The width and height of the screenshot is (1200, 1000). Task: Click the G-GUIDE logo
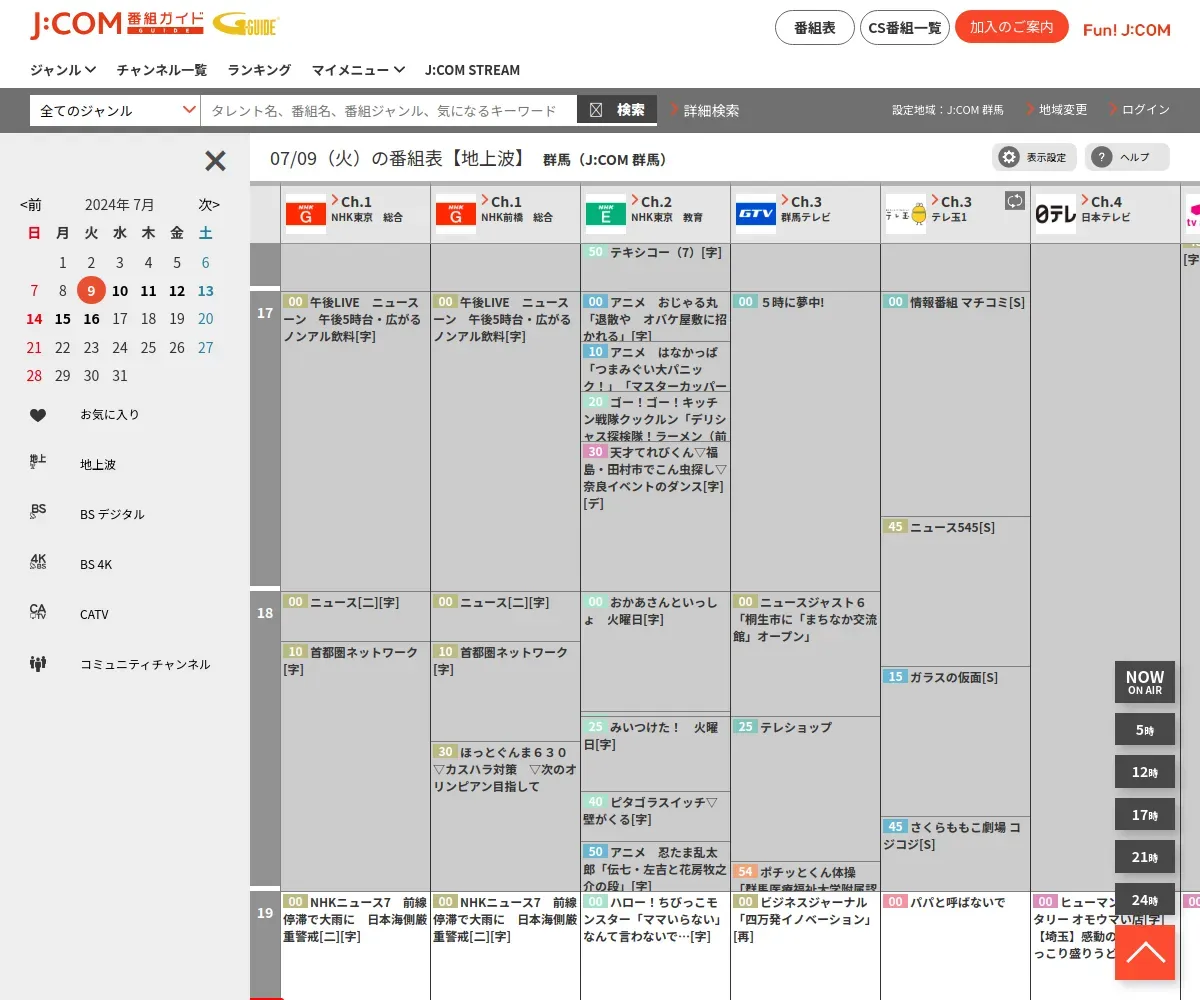[x=245, y=25]
